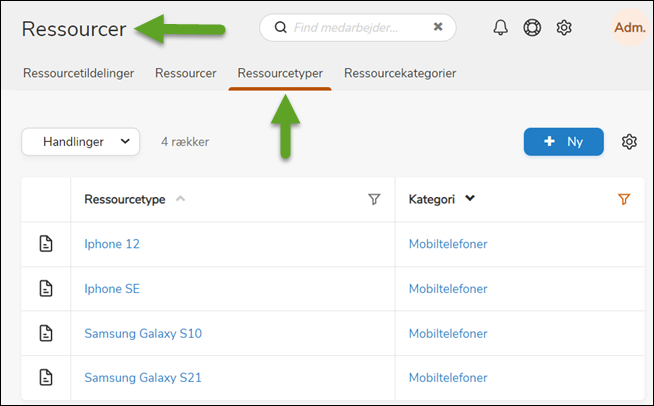Viewport: 654px width, 406px height.
Task: Open document icon for Samsung Galaxy S21 row
Action: [46, 377]
